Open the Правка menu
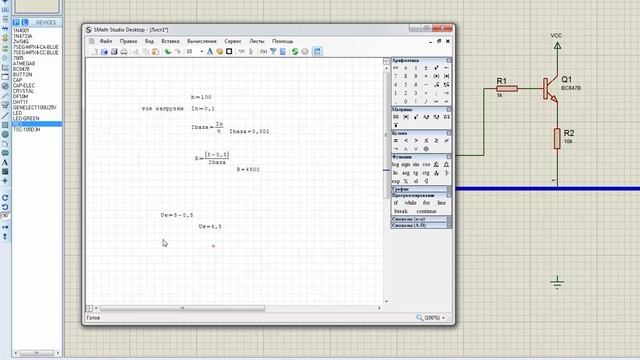The image size is (640, 360). tap(128, 41)
